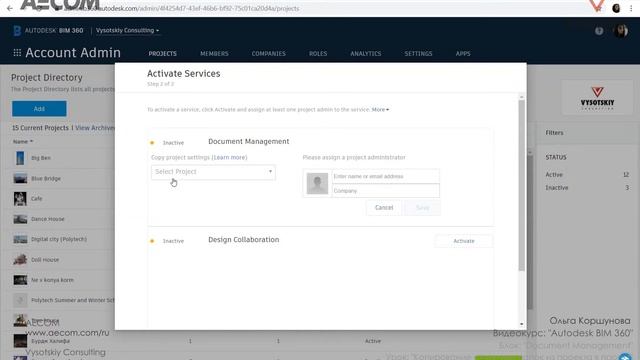Select the Polytech Summer and Winter project
640x360 pixels.
point(73,300)
